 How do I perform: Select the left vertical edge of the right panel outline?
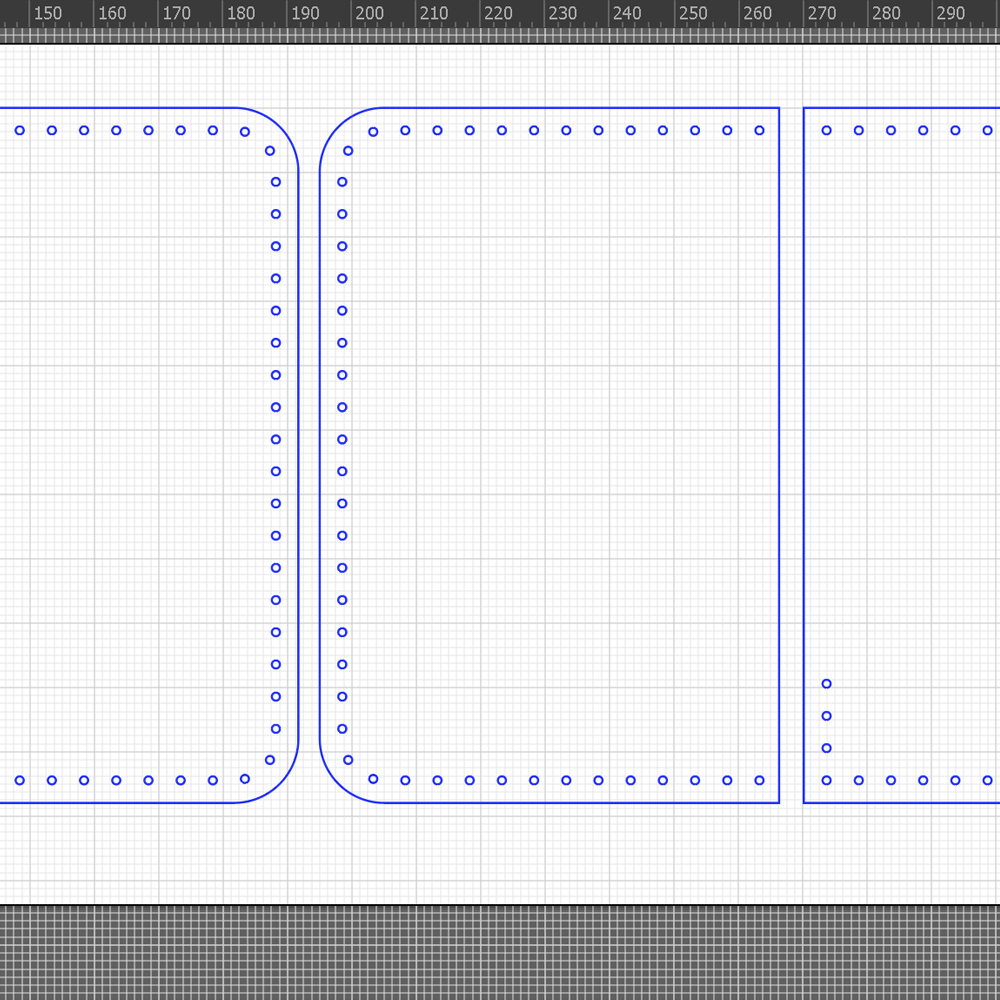pyautogui.click(x=804, y=455)
